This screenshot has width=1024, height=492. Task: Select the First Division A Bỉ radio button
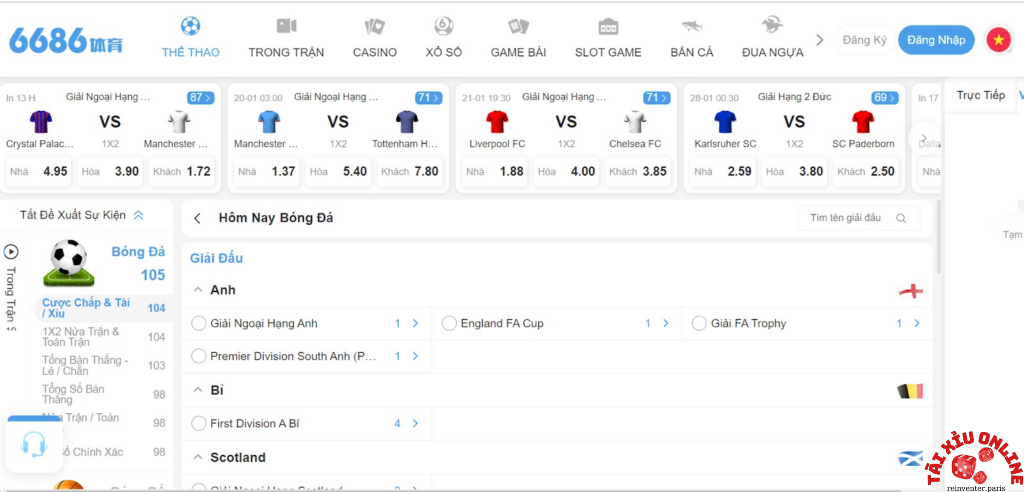tap(198, 424)
